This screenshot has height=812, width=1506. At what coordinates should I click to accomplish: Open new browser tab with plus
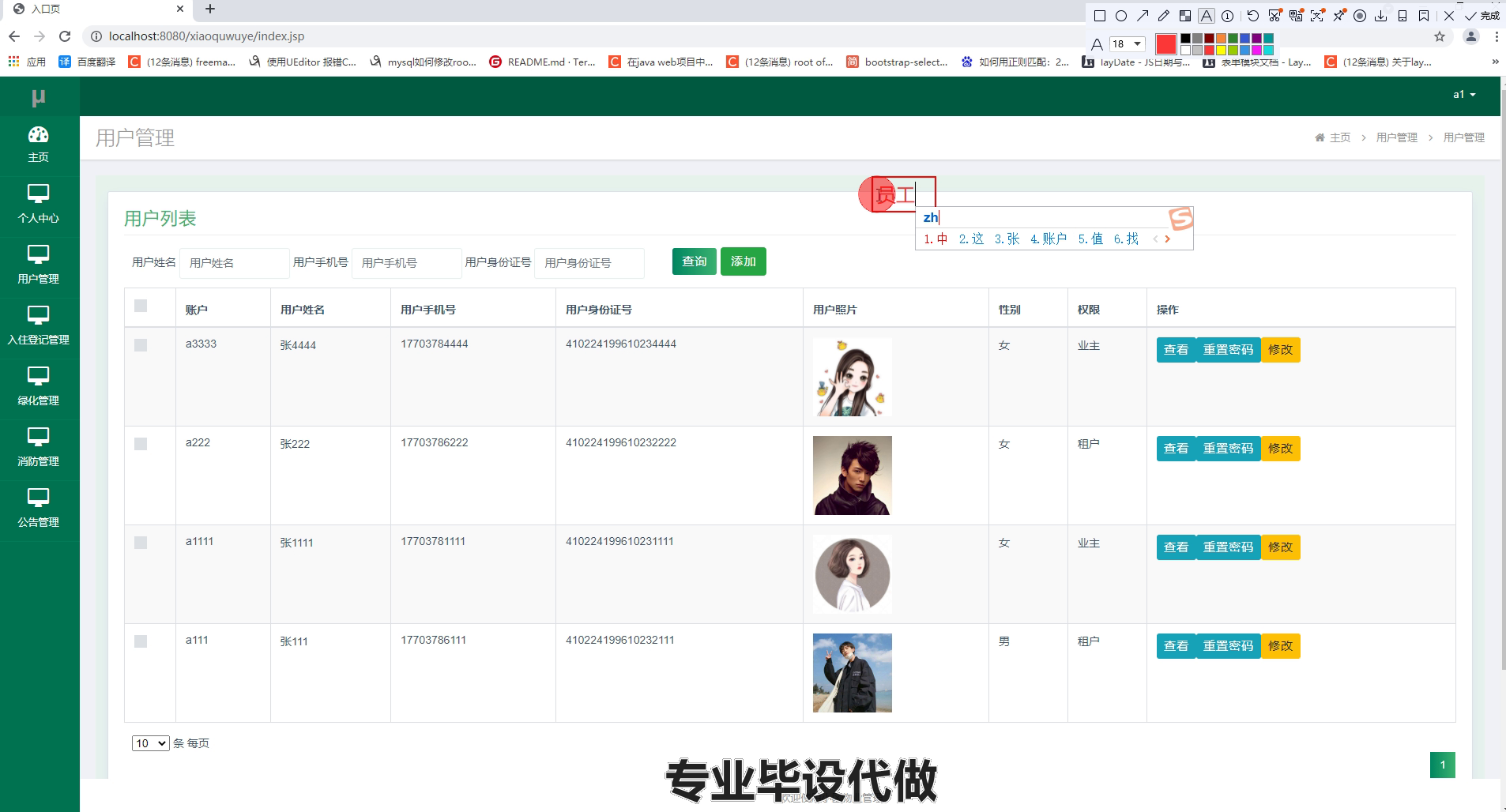pos(209,9)
